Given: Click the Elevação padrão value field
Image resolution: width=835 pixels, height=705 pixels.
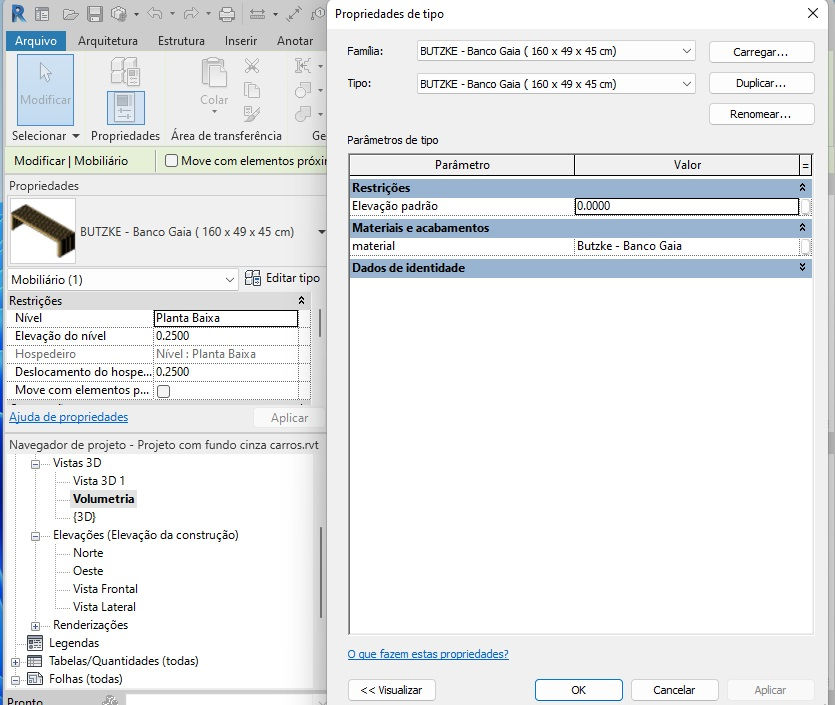Looking at the screenshot, I should click(x=686, y=207).
